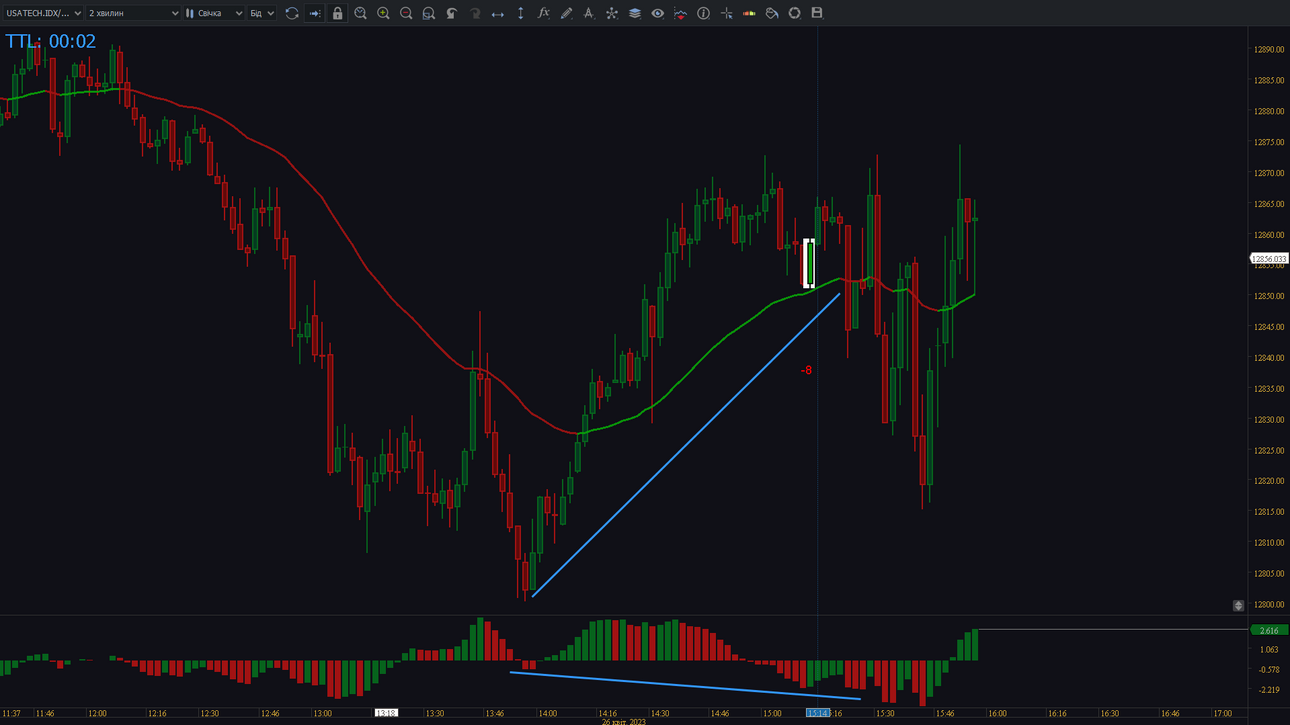Click the time range magnifier icon
The width and height of the screenshot is (1290, 725).
click(x=360, y=13)
